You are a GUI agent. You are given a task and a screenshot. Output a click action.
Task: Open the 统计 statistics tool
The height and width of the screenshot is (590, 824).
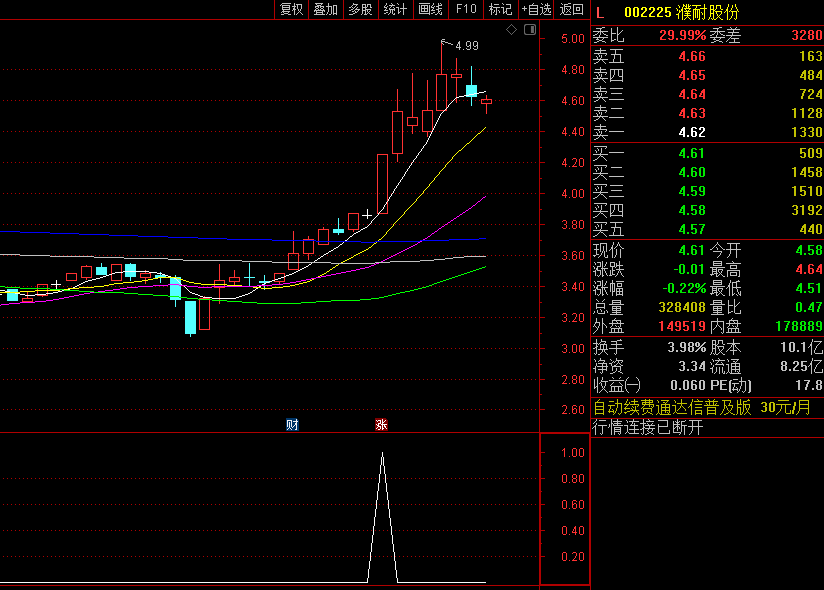point(395,9)
